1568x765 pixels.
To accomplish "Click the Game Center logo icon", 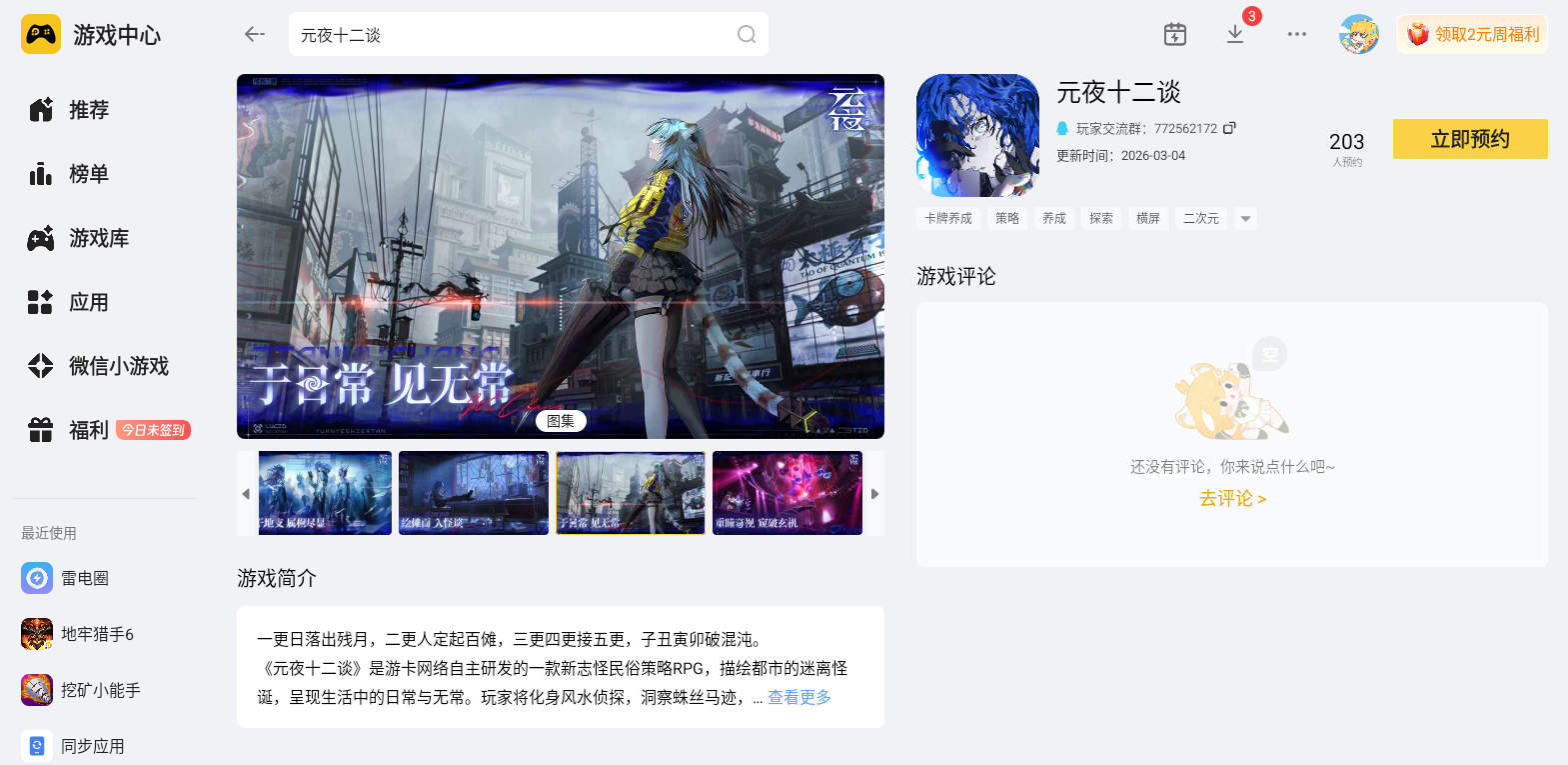I will tap(41, 35).
